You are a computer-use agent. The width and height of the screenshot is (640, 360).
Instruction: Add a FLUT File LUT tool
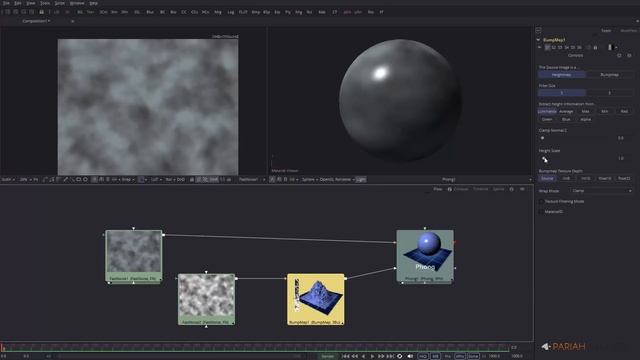click(243, 12)
